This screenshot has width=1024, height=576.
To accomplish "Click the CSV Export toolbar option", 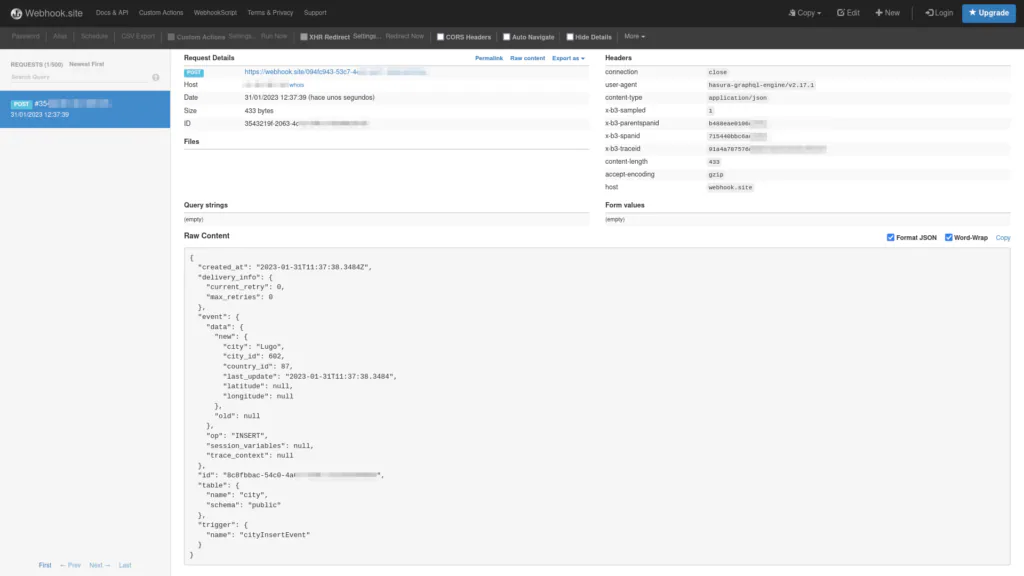I will pyautogui.click(x=138, y=37).
